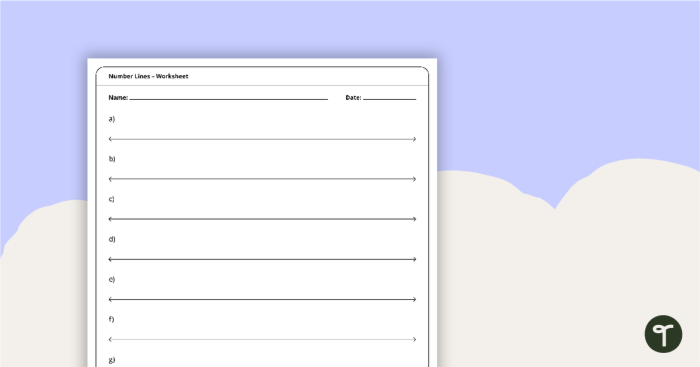
Task: Click label 'g)' on the worksheet
Action: [112, 359]
